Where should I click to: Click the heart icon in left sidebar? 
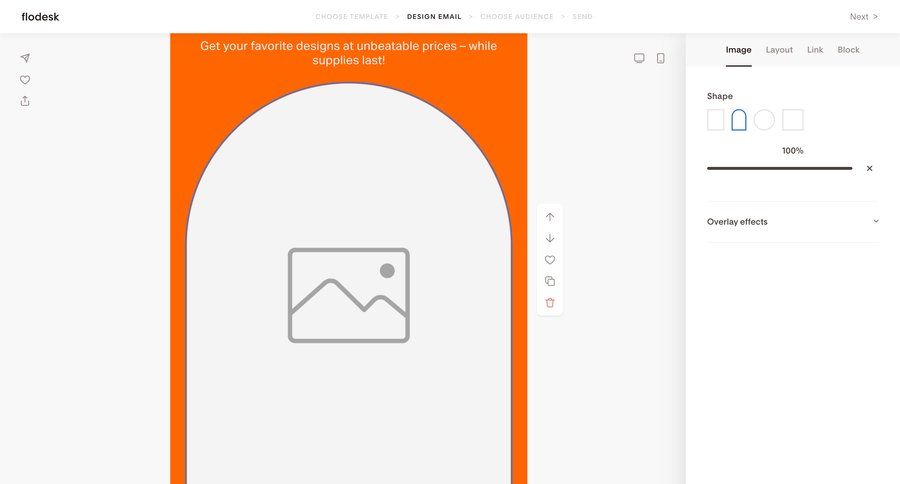coord(25,80)
